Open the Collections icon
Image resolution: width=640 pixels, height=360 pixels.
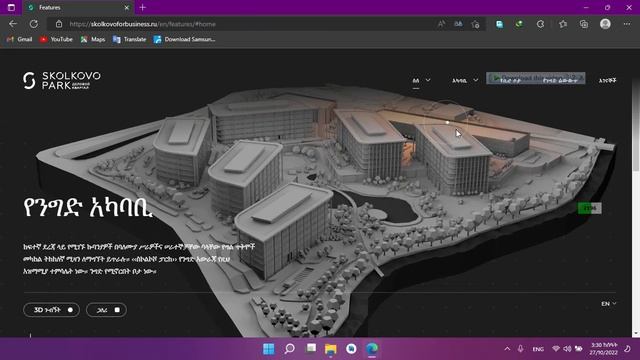[x=584, y=24]
